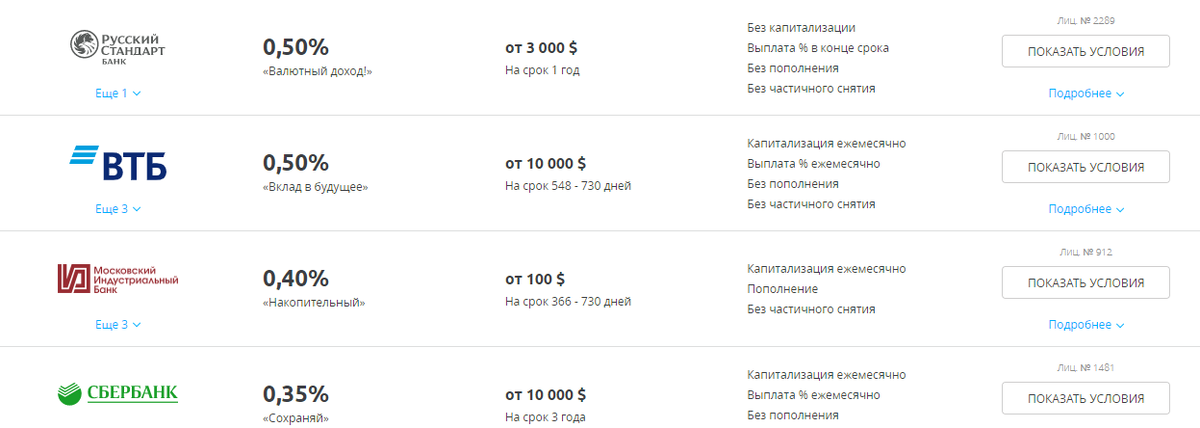Click the «Валютный доход!» deposit name
Image resolution: width=1200 pixels, height=428 pixels.
317,71
